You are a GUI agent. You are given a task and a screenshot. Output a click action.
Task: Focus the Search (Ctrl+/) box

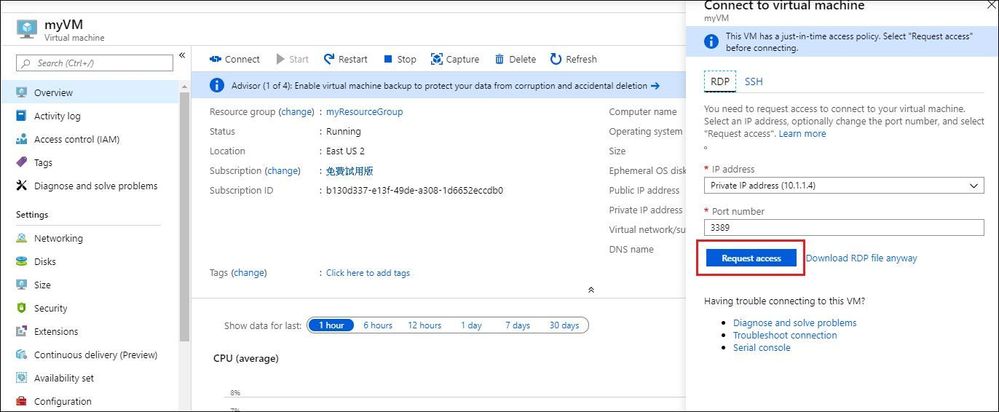pyautogui.click(x=94, y=63)
